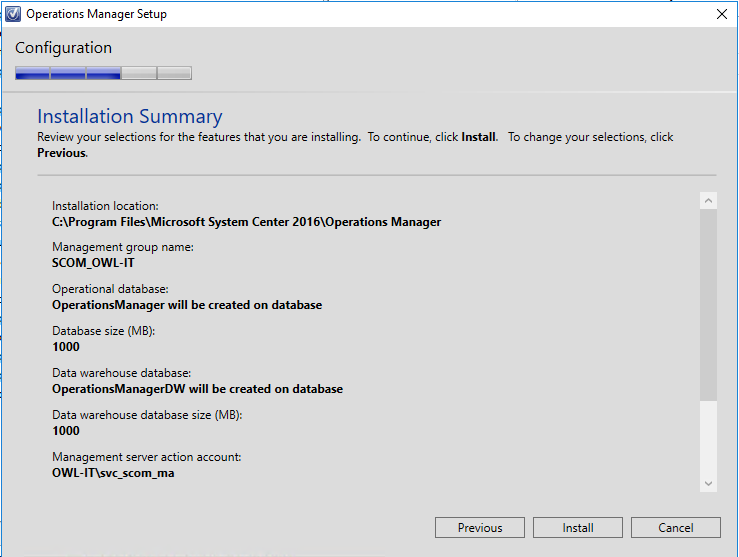739x557 pixels.
Task: Click the 'Operational database:' label
Action: [110, 289]
